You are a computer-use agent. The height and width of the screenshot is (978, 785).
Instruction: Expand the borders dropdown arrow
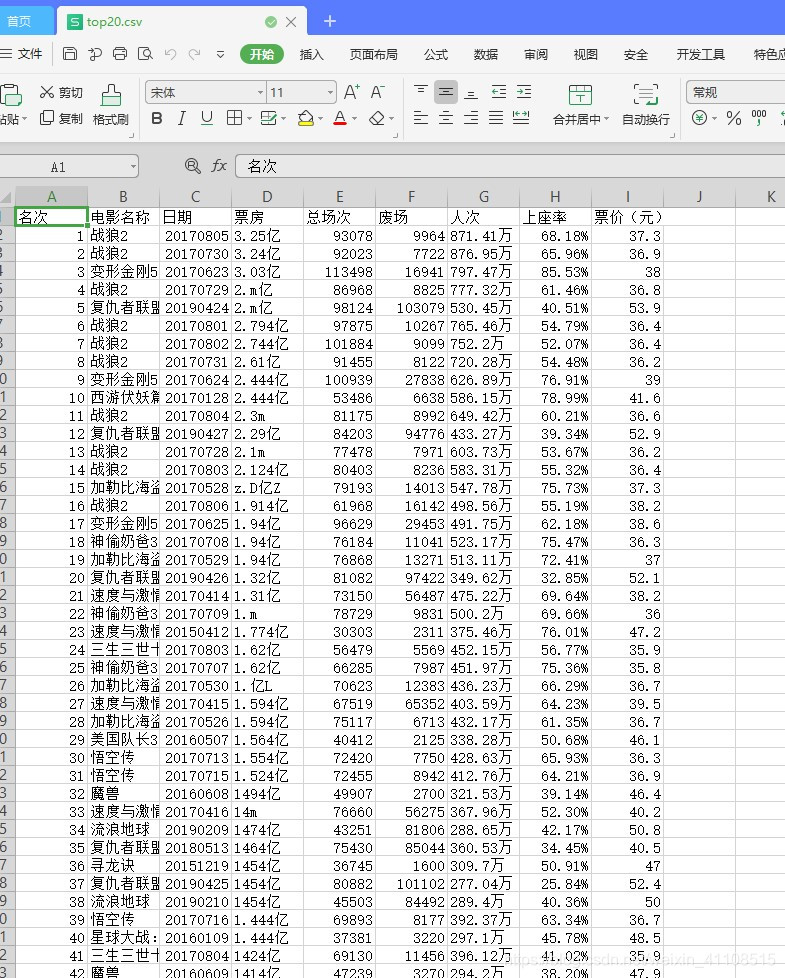click(x=249, y=119)
